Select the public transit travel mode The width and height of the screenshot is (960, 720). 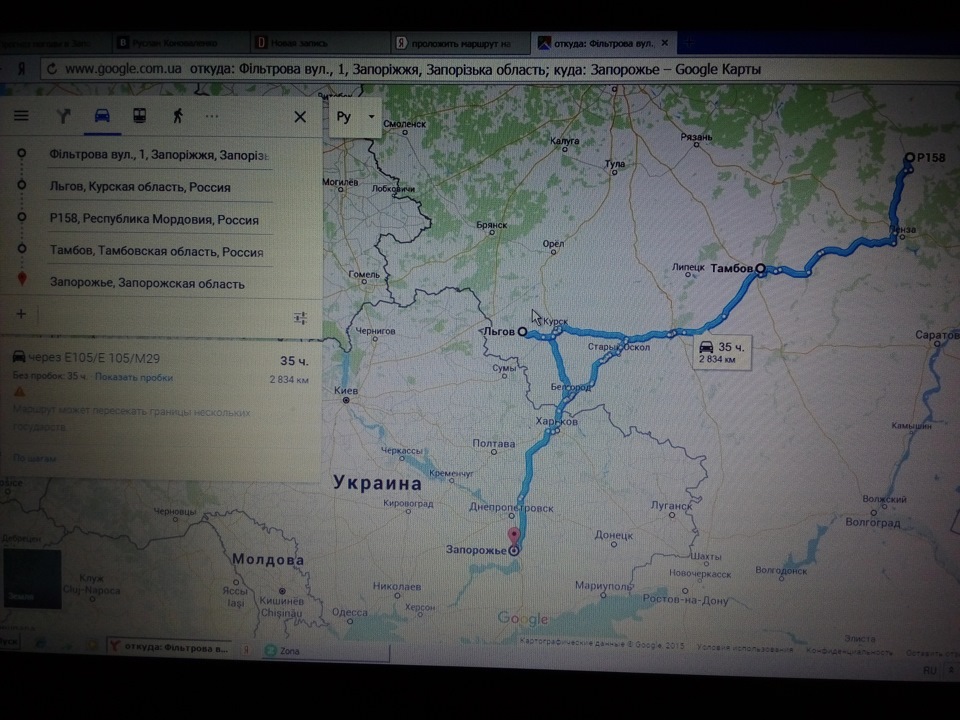pyautogui.click(x=140, y=116)
